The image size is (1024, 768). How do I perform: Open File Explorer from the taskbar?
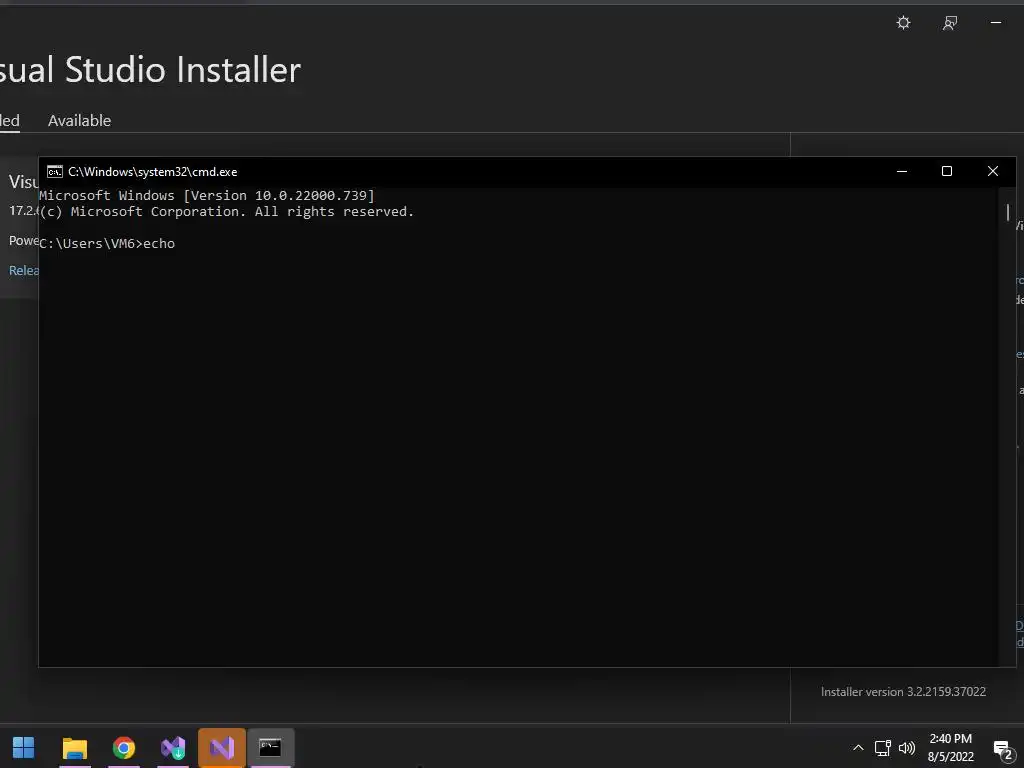[74, 748]
